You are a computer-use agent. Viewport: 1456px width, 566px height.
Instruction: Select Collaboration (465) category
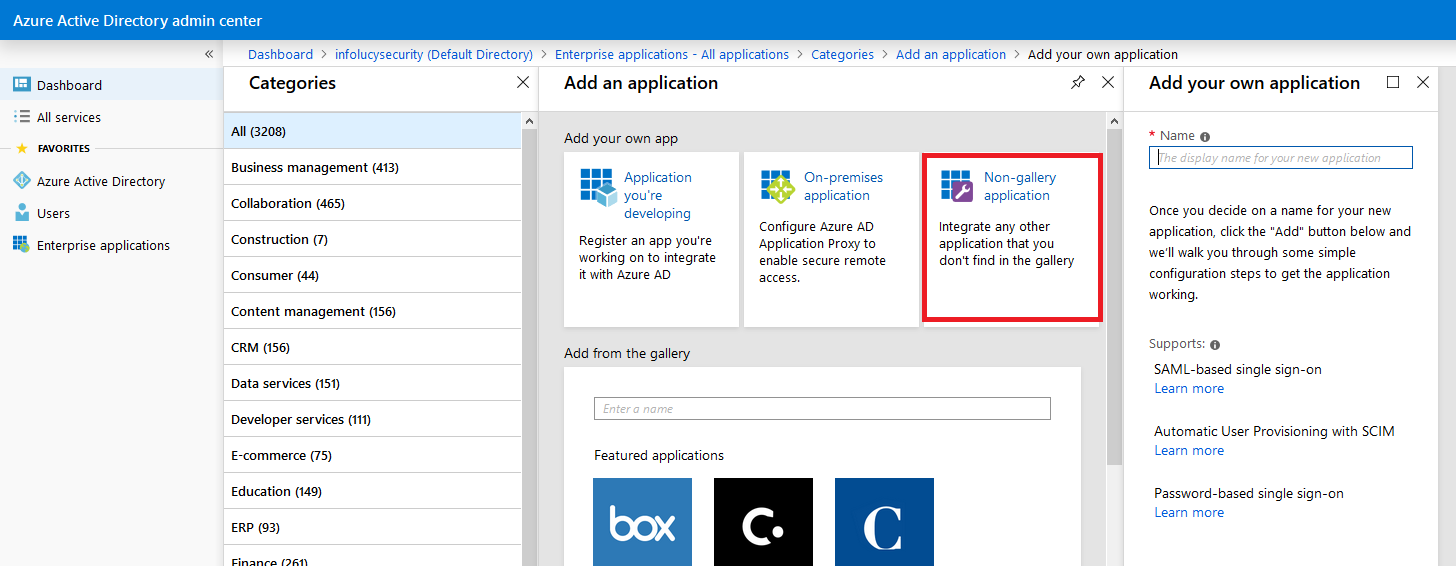(372, 203)
